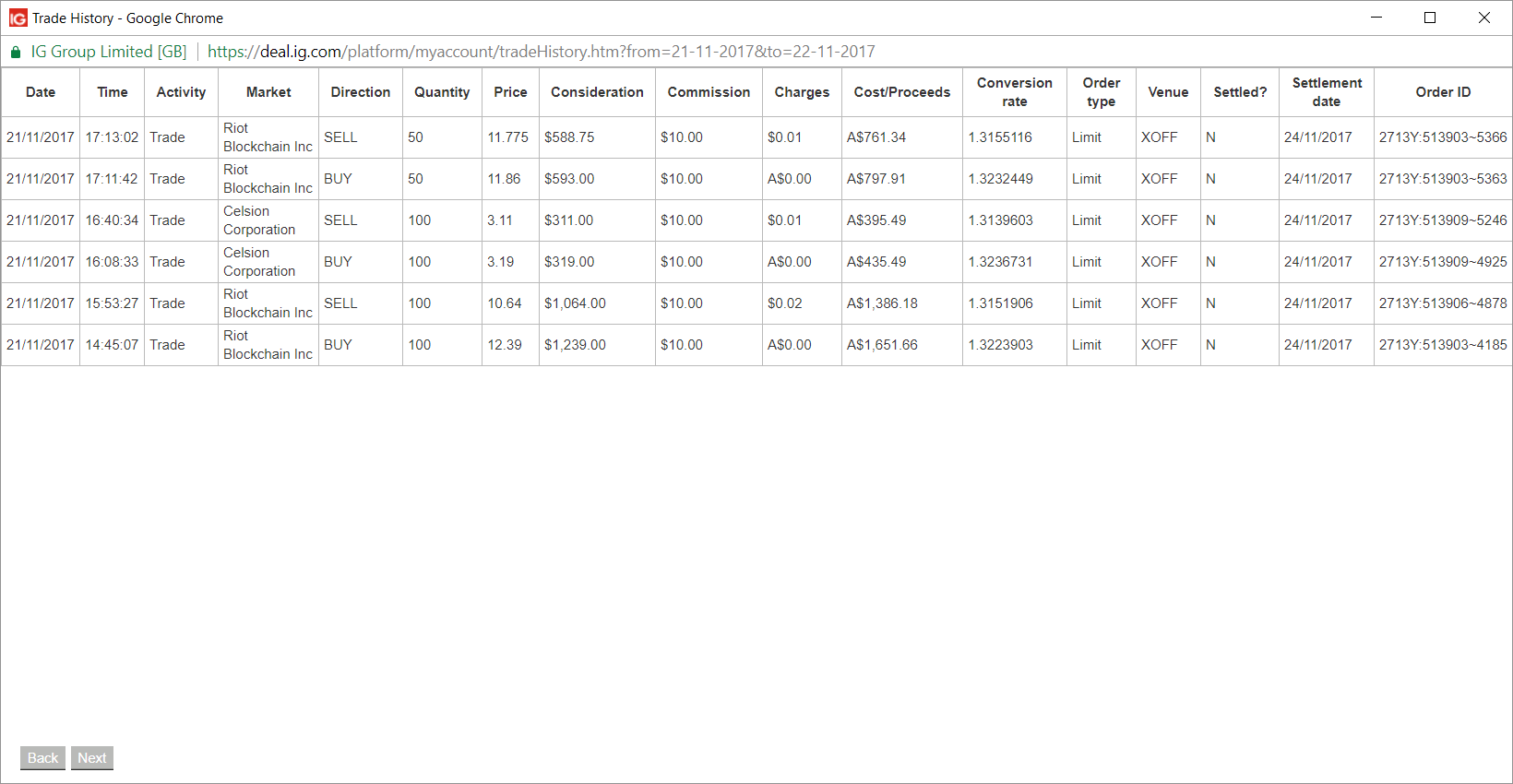Click the Consideration column header
Image resolution: width=1513 pixels, height=784 pixels.
coord(597,92)
